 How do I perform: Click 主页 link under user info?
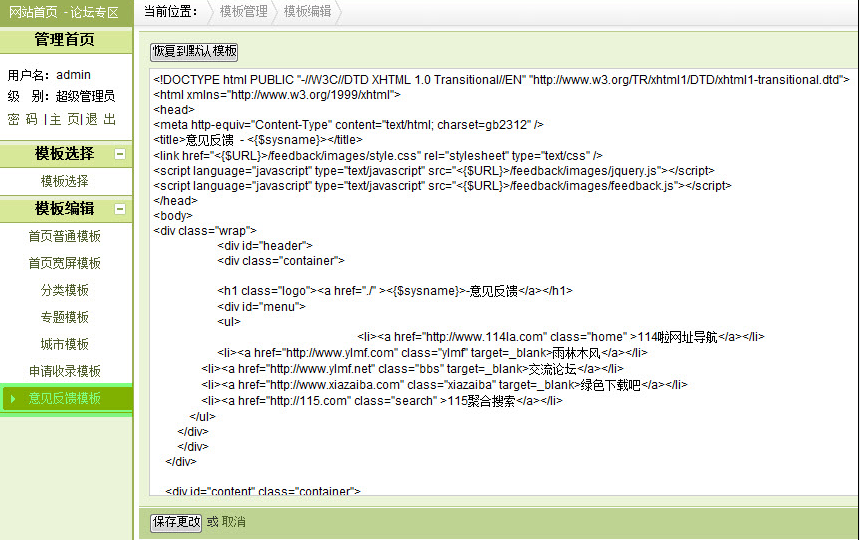point(65,119)
